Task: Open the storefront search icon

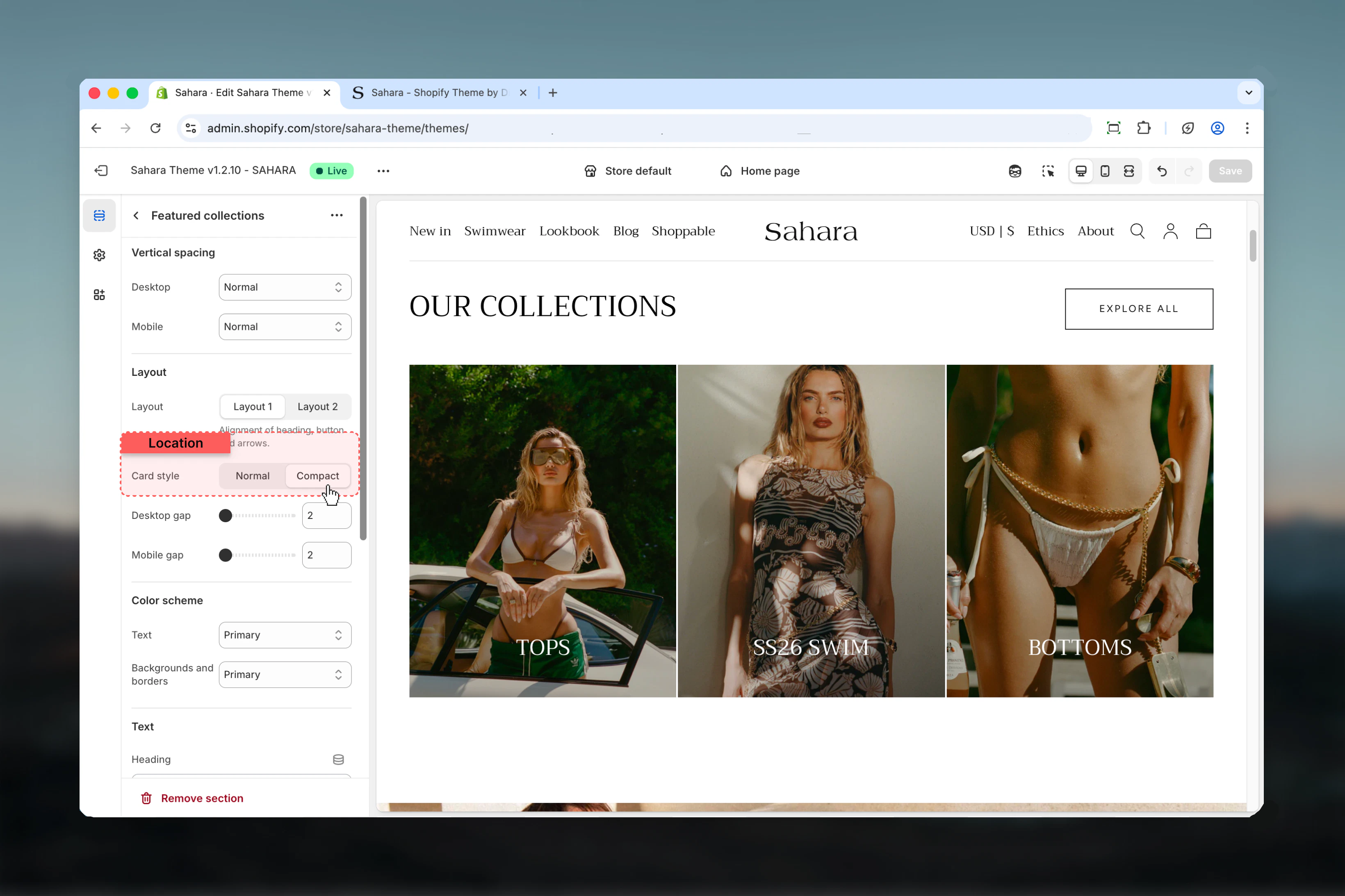Action: 1138,231
